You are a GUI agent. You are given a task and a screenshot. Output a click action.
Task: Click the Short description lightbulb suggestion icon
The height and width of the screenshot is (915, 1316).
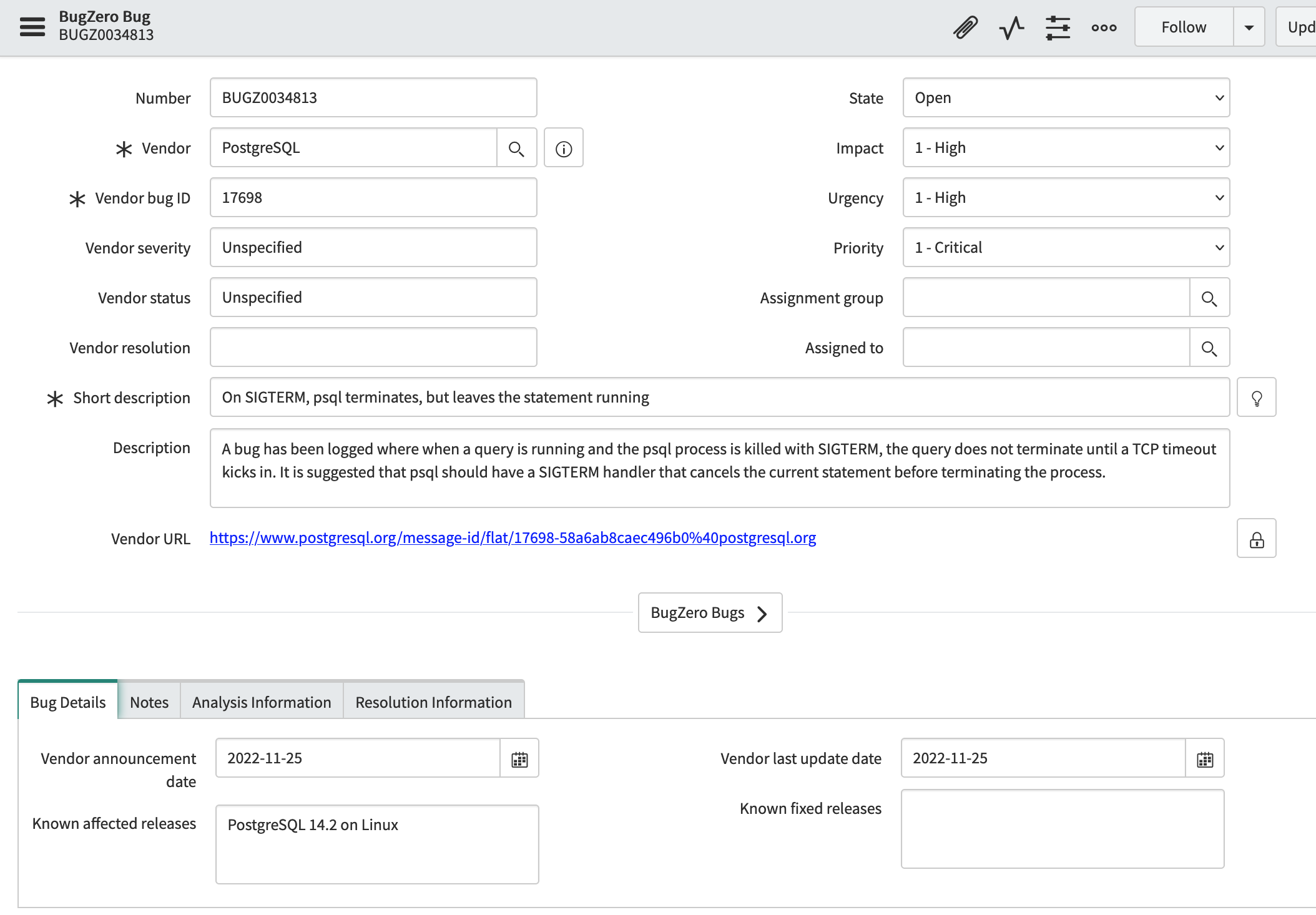pos(1257,398)
